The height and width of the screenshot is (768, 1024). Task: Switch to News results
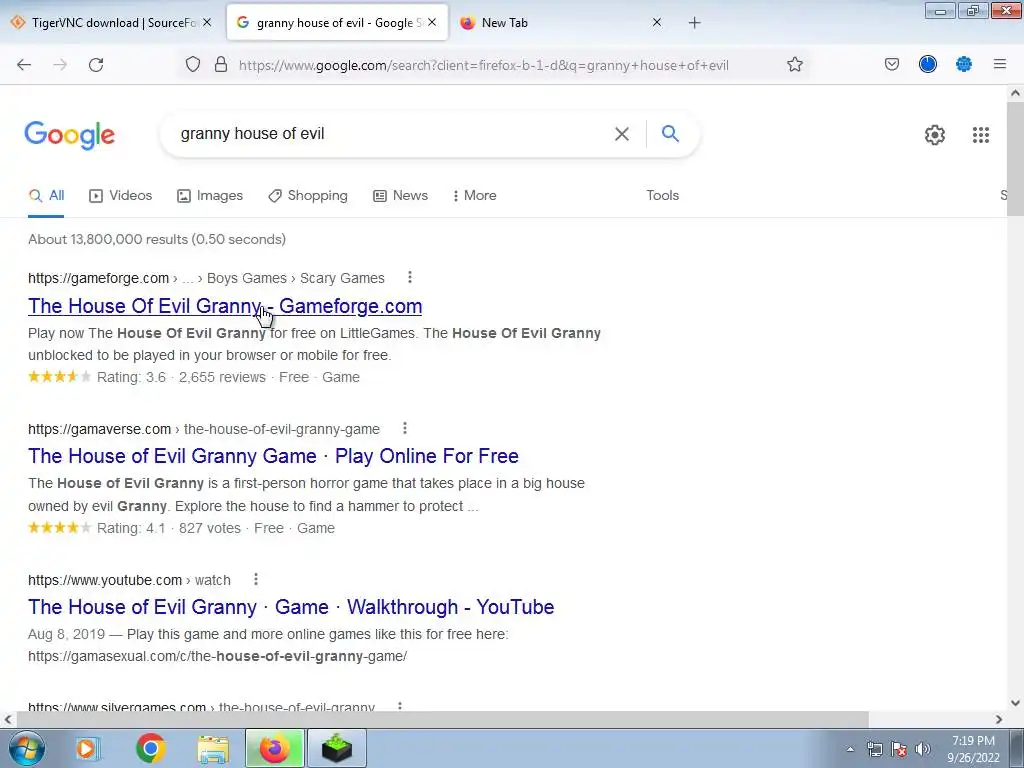(400, 195)
